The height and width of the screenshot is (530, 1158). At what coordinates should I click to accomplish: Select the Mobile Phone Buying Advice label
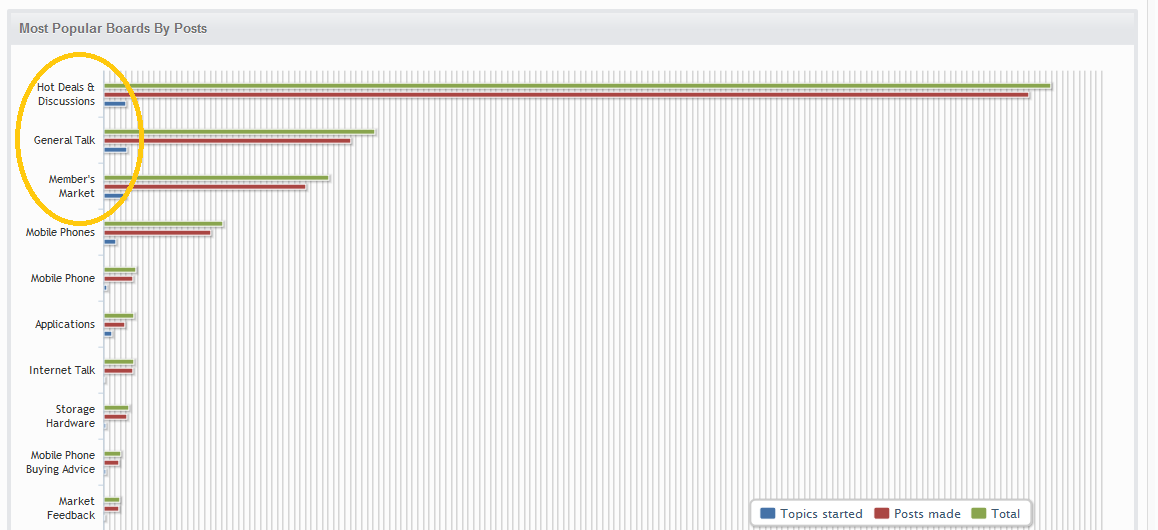click(x=61, y=462)
